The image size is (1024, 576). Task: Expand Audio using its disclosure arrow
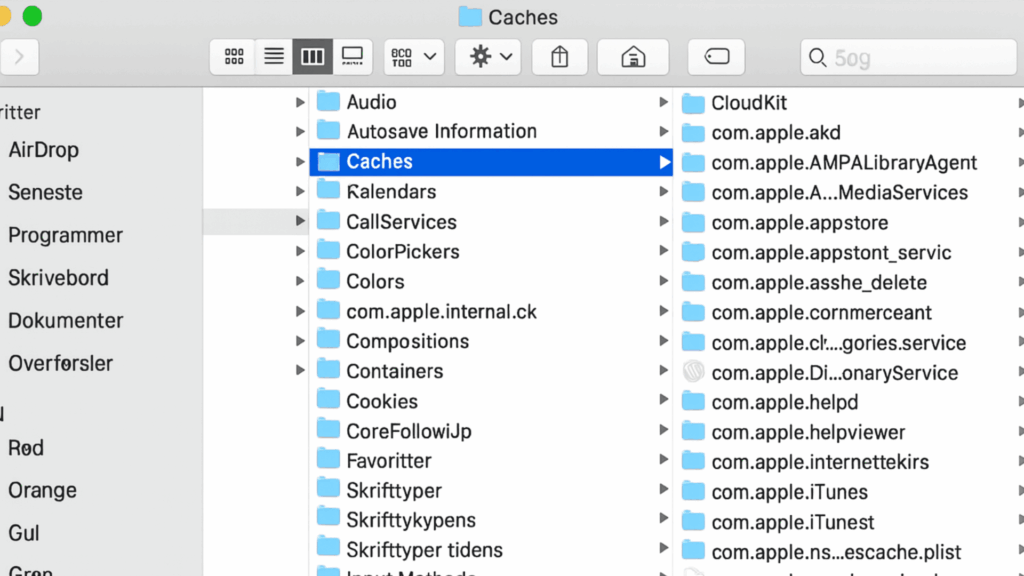pyautogui.click(x=299, y=101)
